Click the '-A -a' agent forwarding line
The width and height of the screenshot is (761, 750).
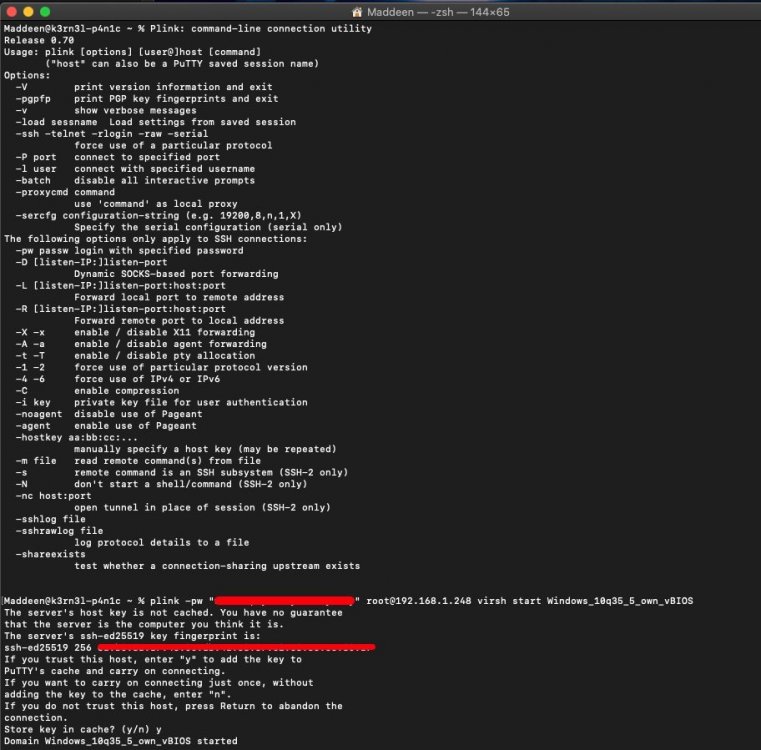click(x=141, y=344)
